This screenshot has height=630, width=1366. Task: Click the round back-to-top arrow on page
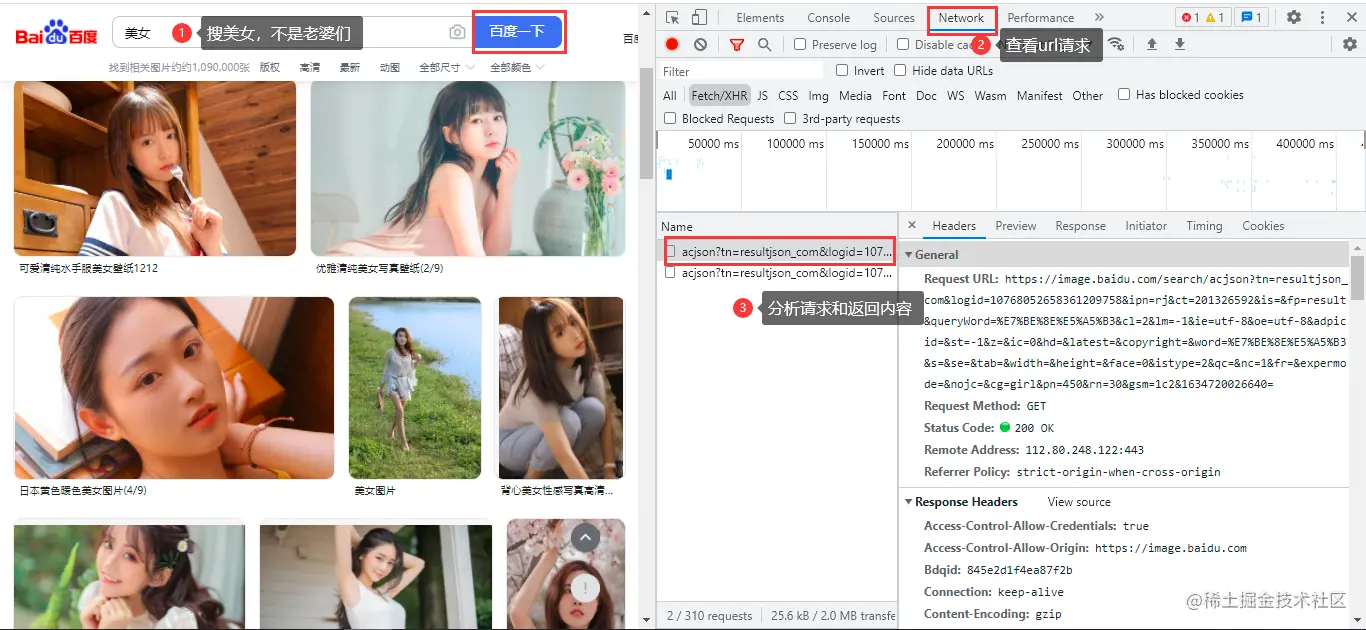click(x=585, y=539)
